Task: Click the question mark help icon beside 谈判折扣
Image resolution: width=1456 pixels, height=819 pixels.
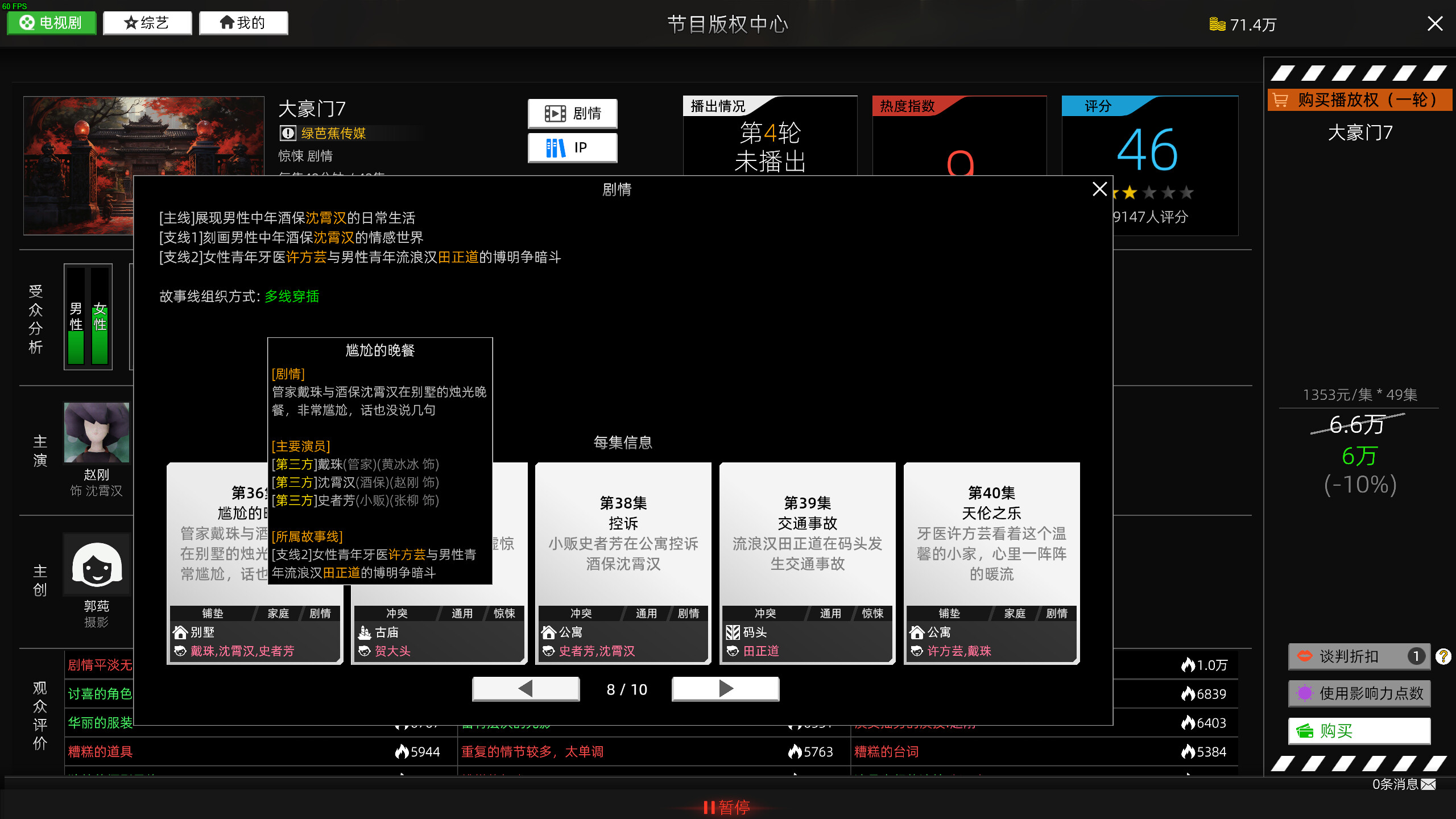Action: [1443, 657]
